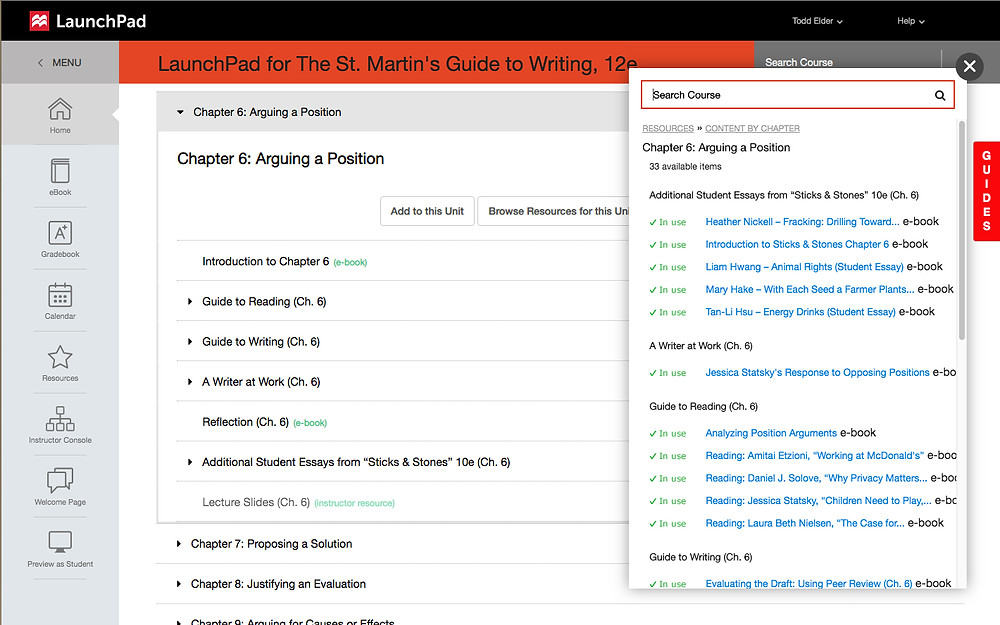
Task: Open Reading: Jessica Statsky, Children Need to Play link
Action: coord(818,501)
